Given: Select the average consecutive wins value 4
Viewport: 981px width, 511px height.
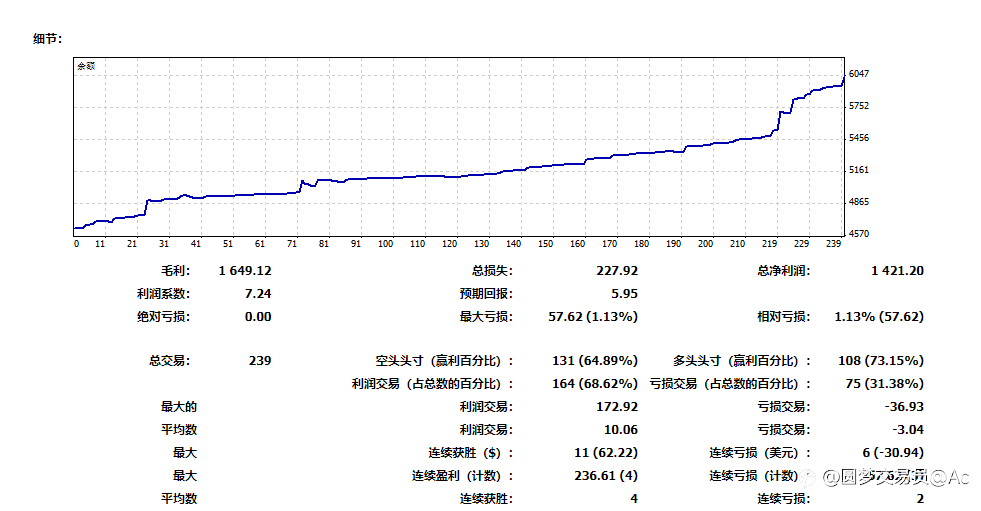Looking at the screenshot, I should point(634,499).
